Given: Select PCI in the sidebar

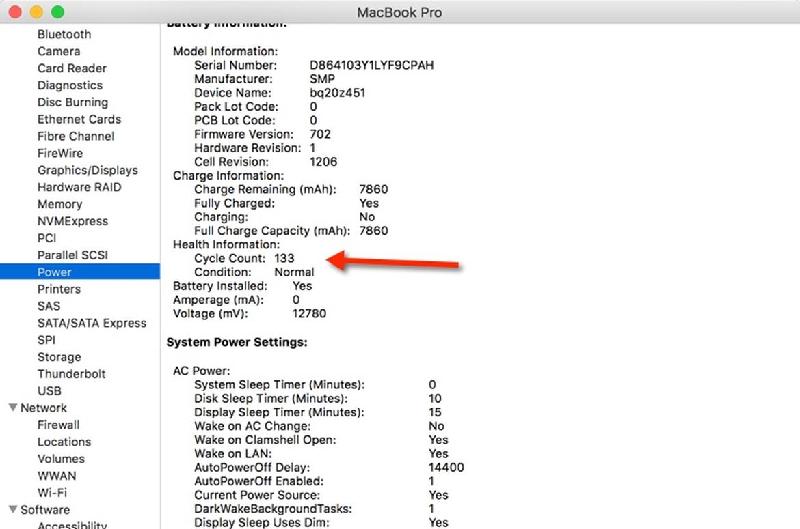Looking at the screenshot, I should 46,238.
